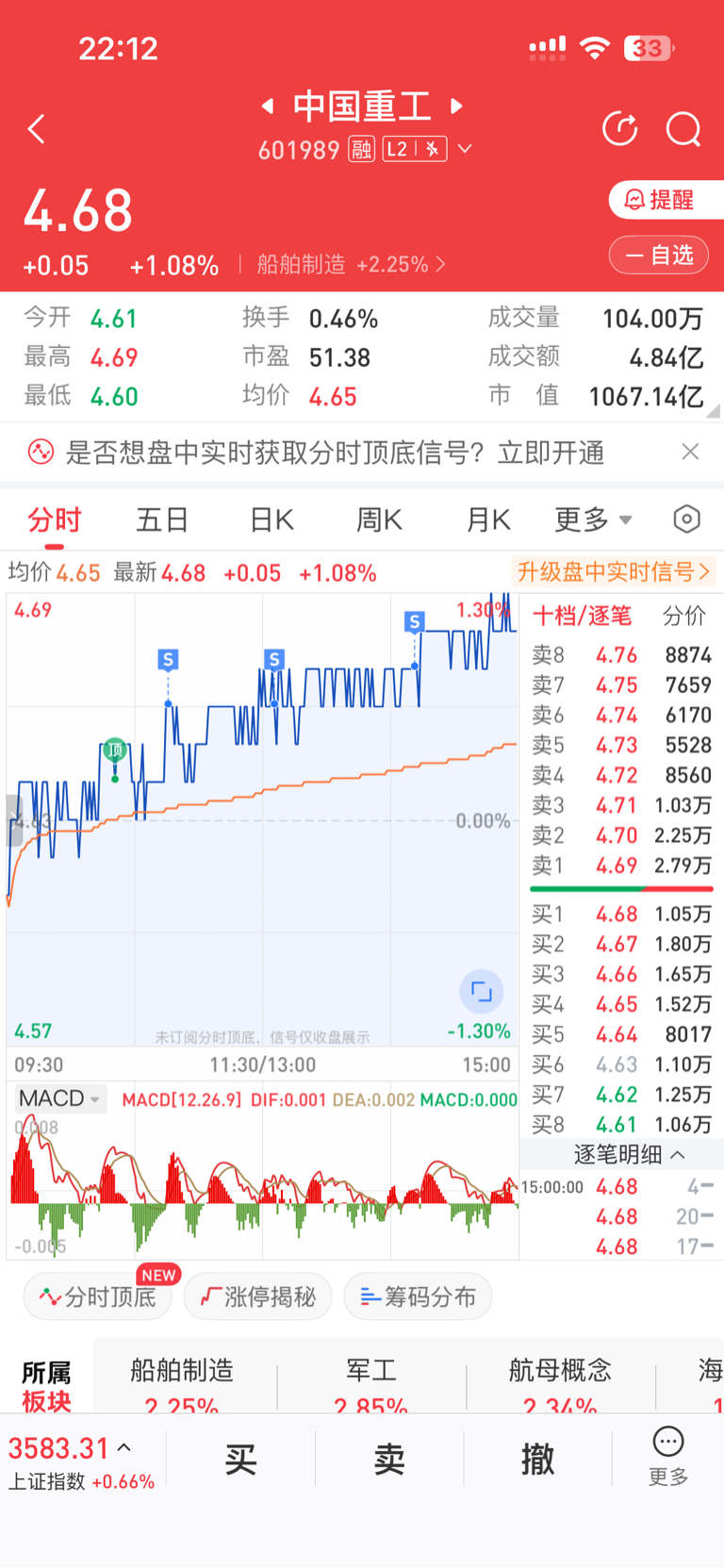Select the 分时 chart tab
724x1568 pixels.
click(55, 520)
